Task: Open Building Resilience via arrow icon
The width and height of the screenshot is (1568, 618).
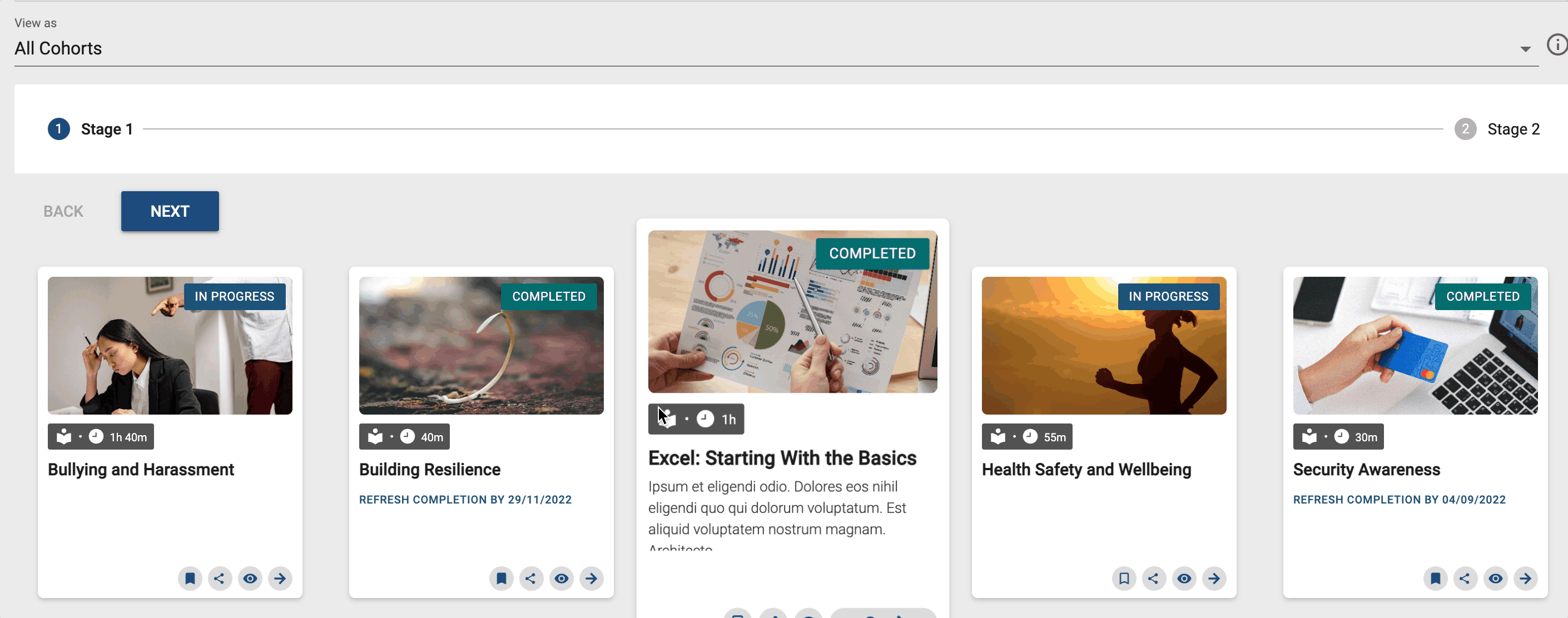Action: 592,578
